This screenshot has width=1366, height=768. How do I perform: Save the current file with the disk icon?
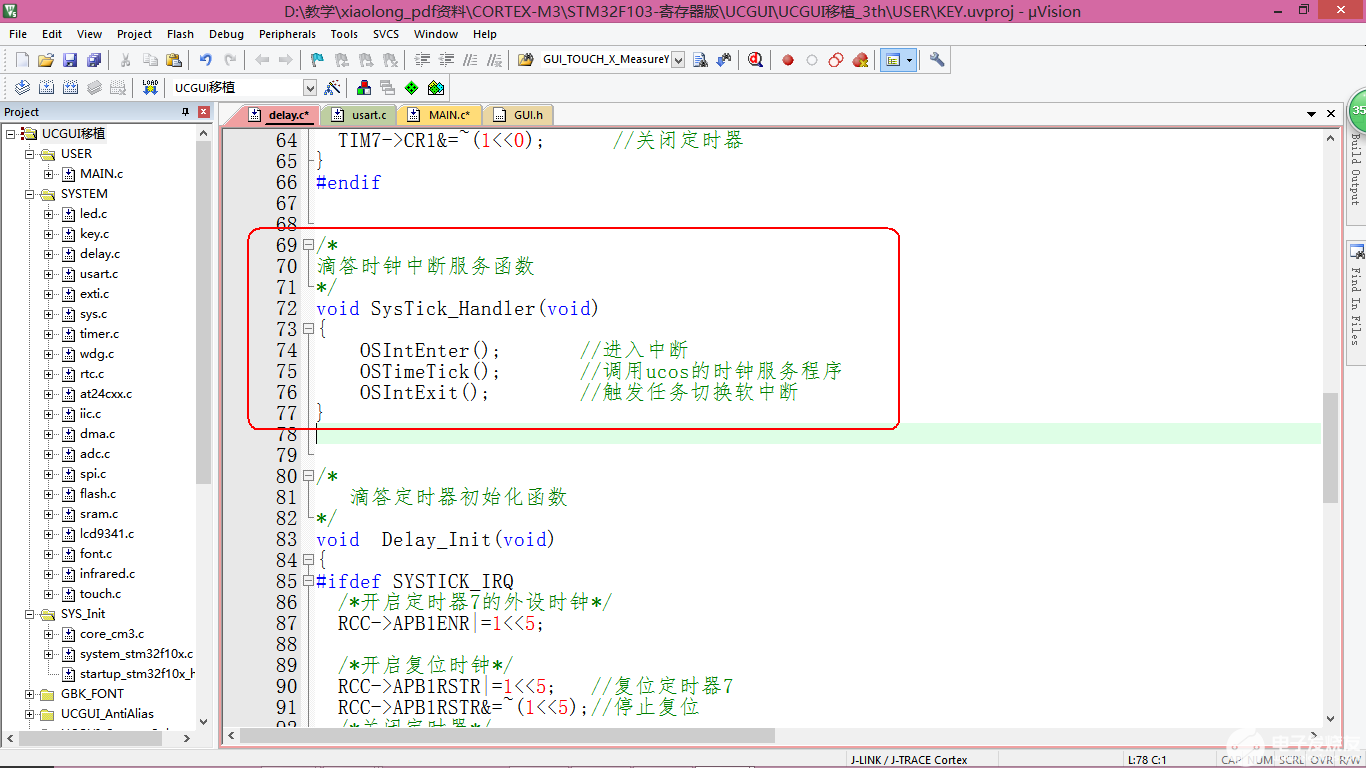click(x=70, y=60)
